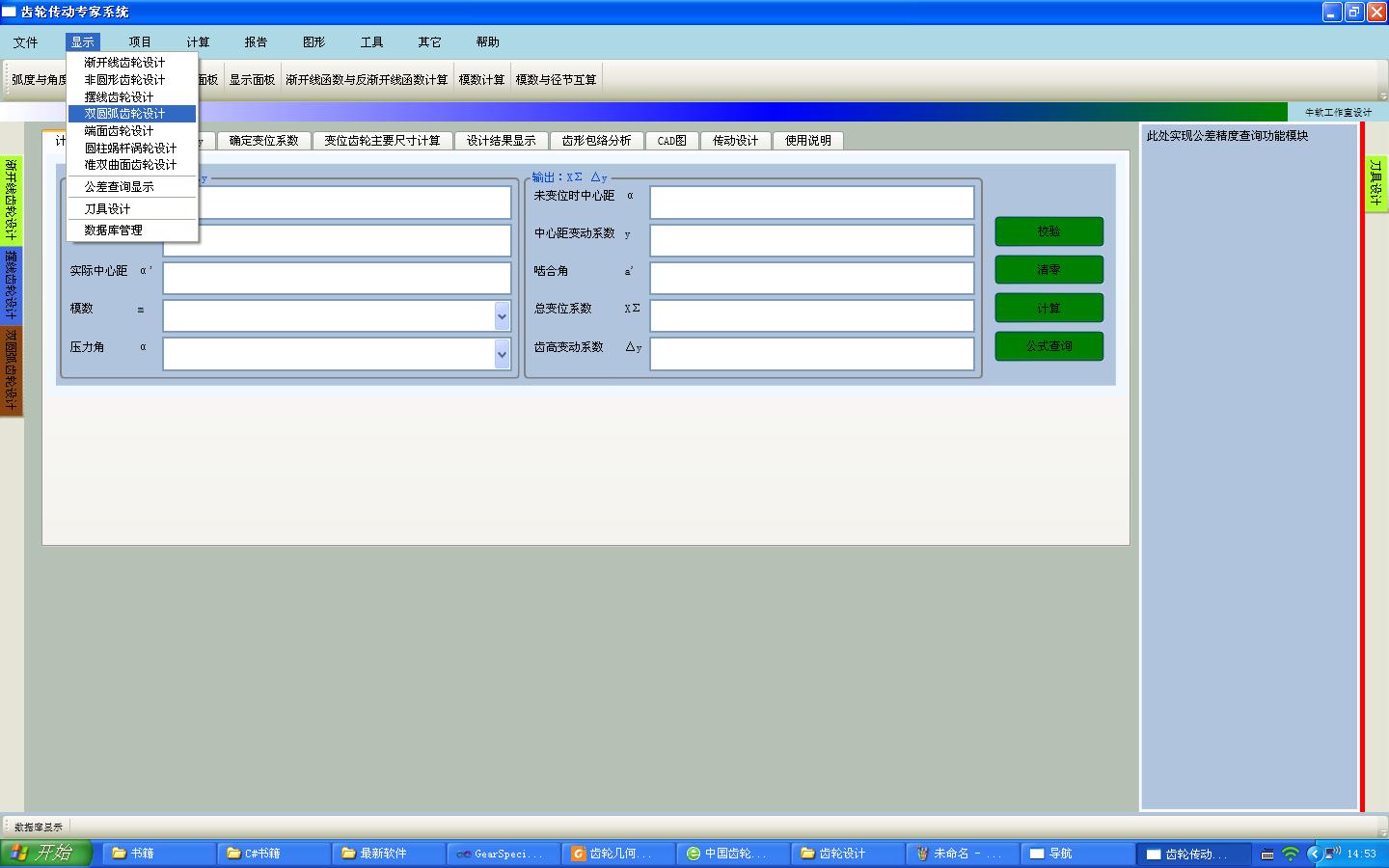Open 渐开线函数与反渐开线函数计算 tool
Viewport: 1389px width, 868px height.
coord(367,79)
